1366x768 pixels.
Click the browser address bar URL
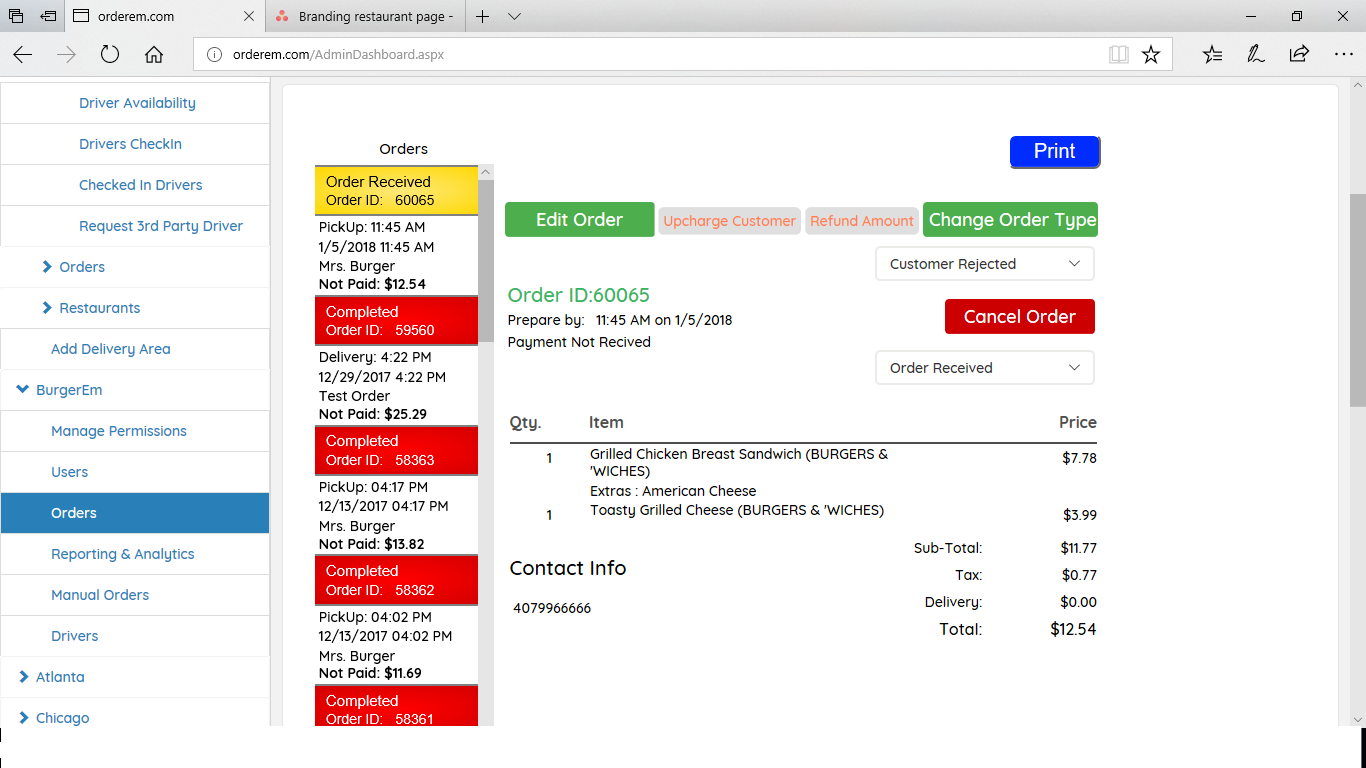tap(338, 54)
